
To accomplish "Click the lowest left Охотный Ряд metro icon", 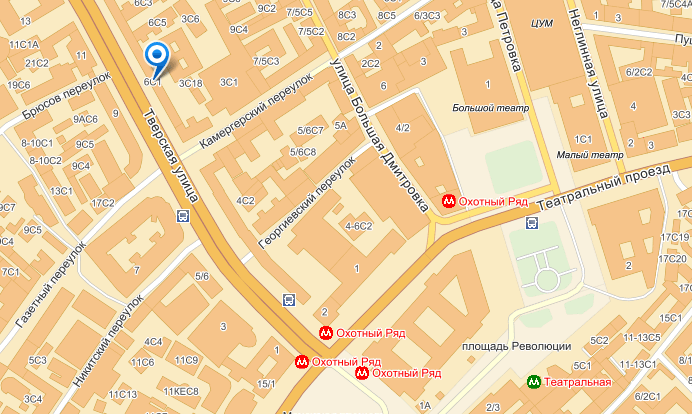I will tap(302, 362).
